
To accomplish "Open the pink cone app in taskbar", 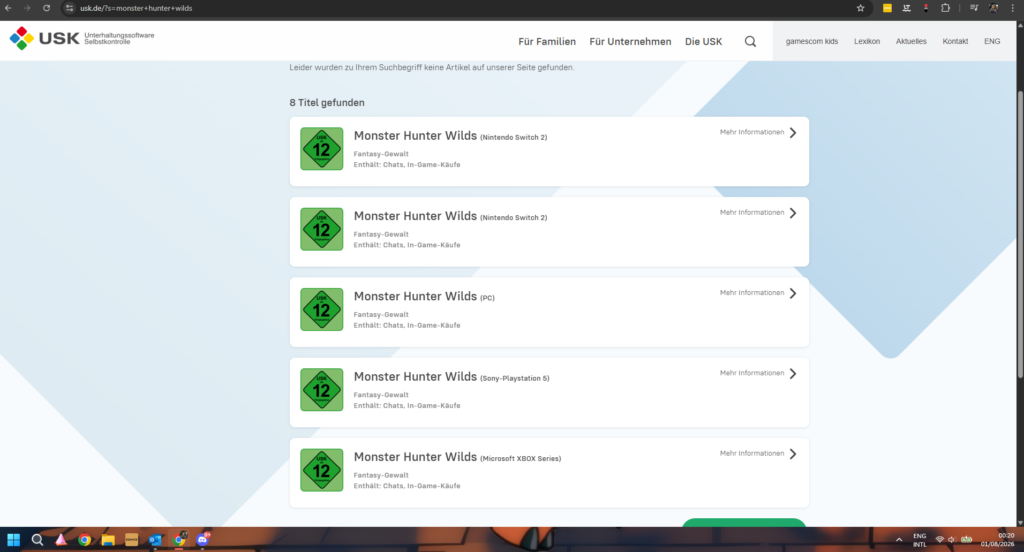I will (61, 540).
